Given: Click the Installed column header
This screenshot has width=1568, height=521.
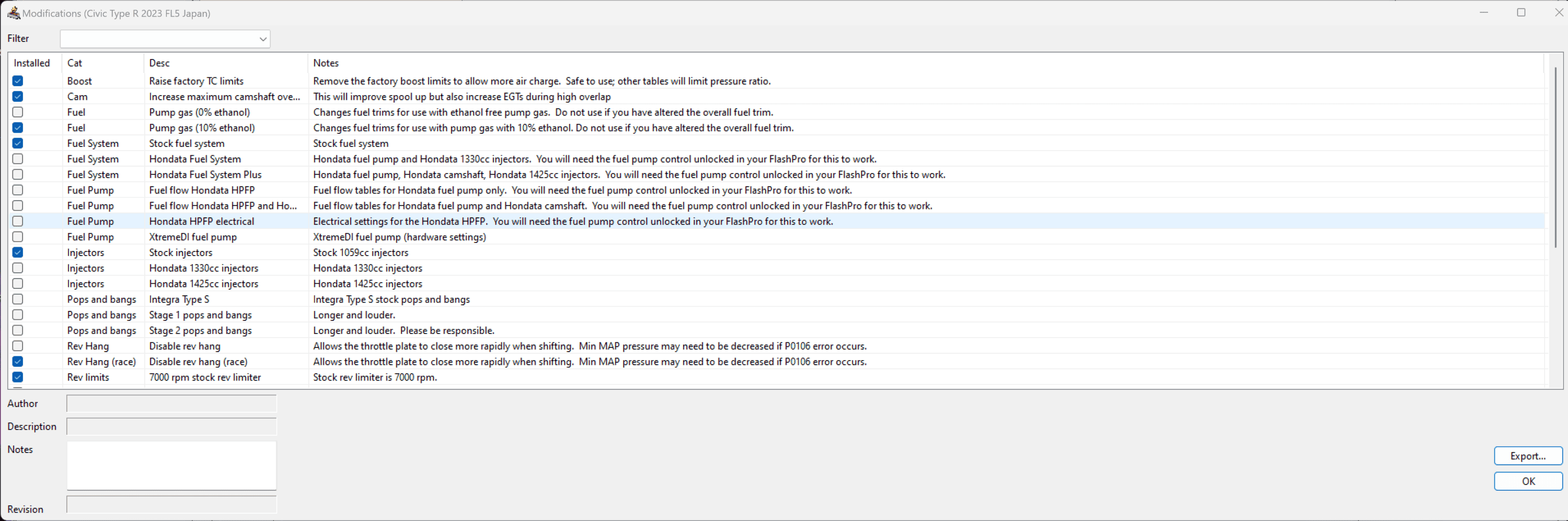Looking at the screenshot, I should click(x=32, y=63).
